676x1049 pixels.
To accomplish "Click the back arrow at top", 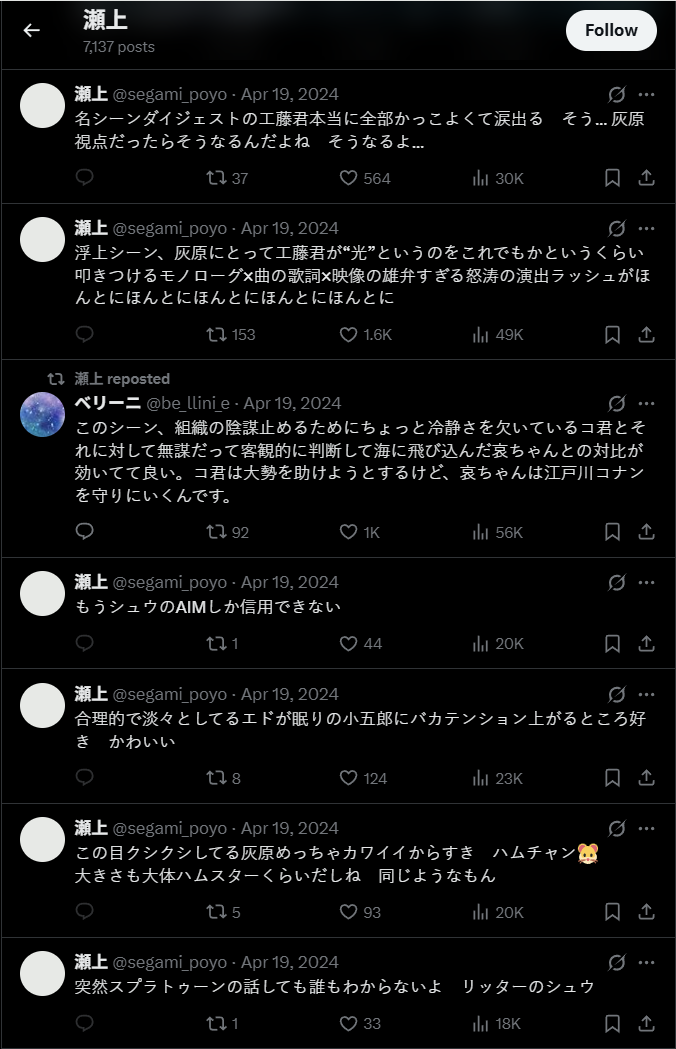I will 32,30.
